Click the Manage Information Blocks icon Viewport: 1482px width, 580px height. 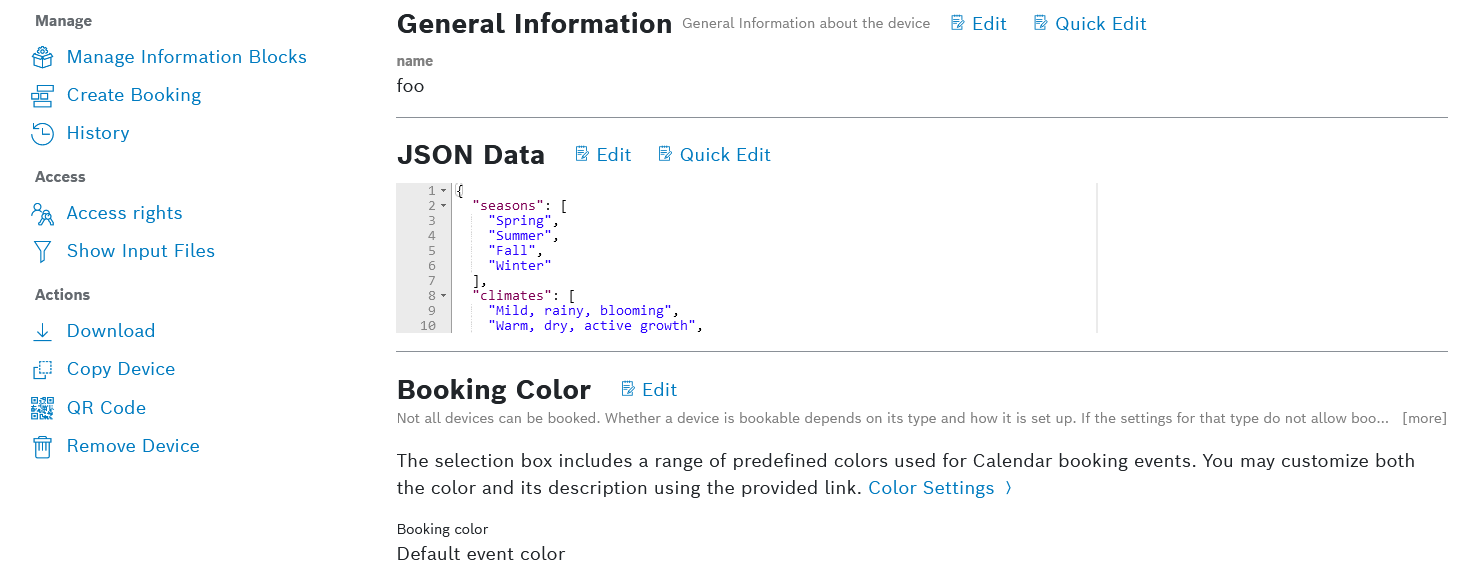click(x=42, y=57)
